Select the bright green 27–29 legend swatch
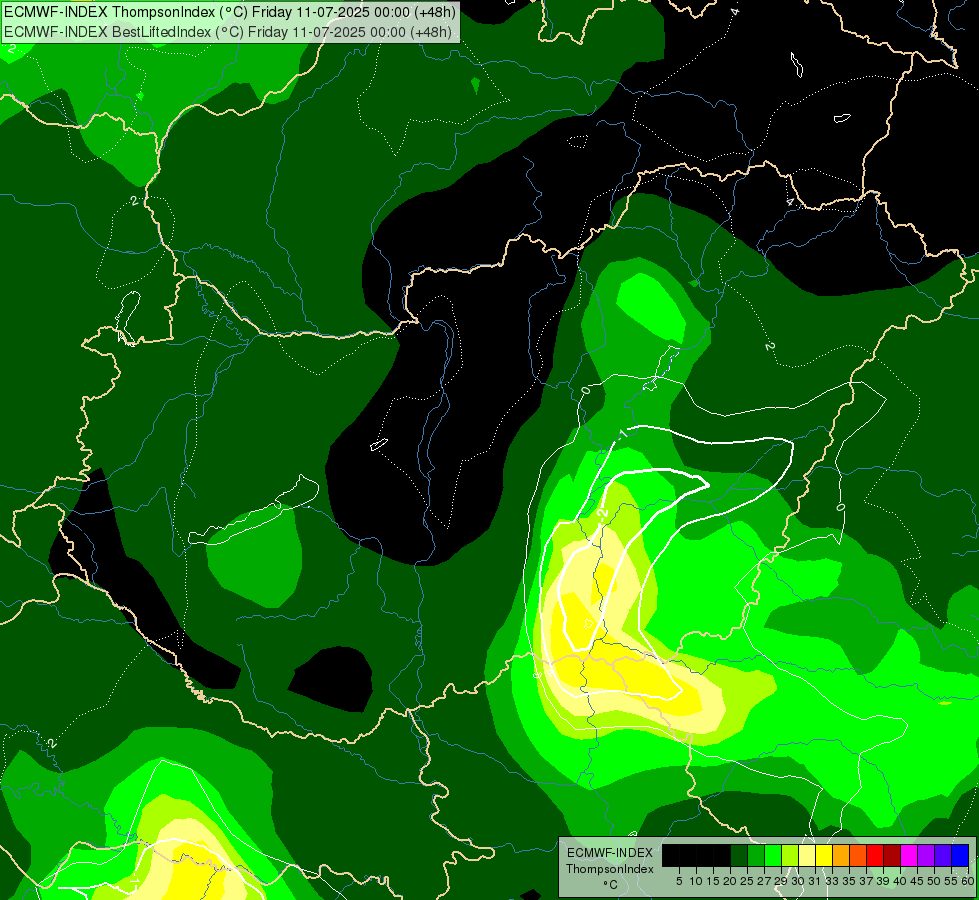This screenshot has width=979, height=900. coord(773,855)
